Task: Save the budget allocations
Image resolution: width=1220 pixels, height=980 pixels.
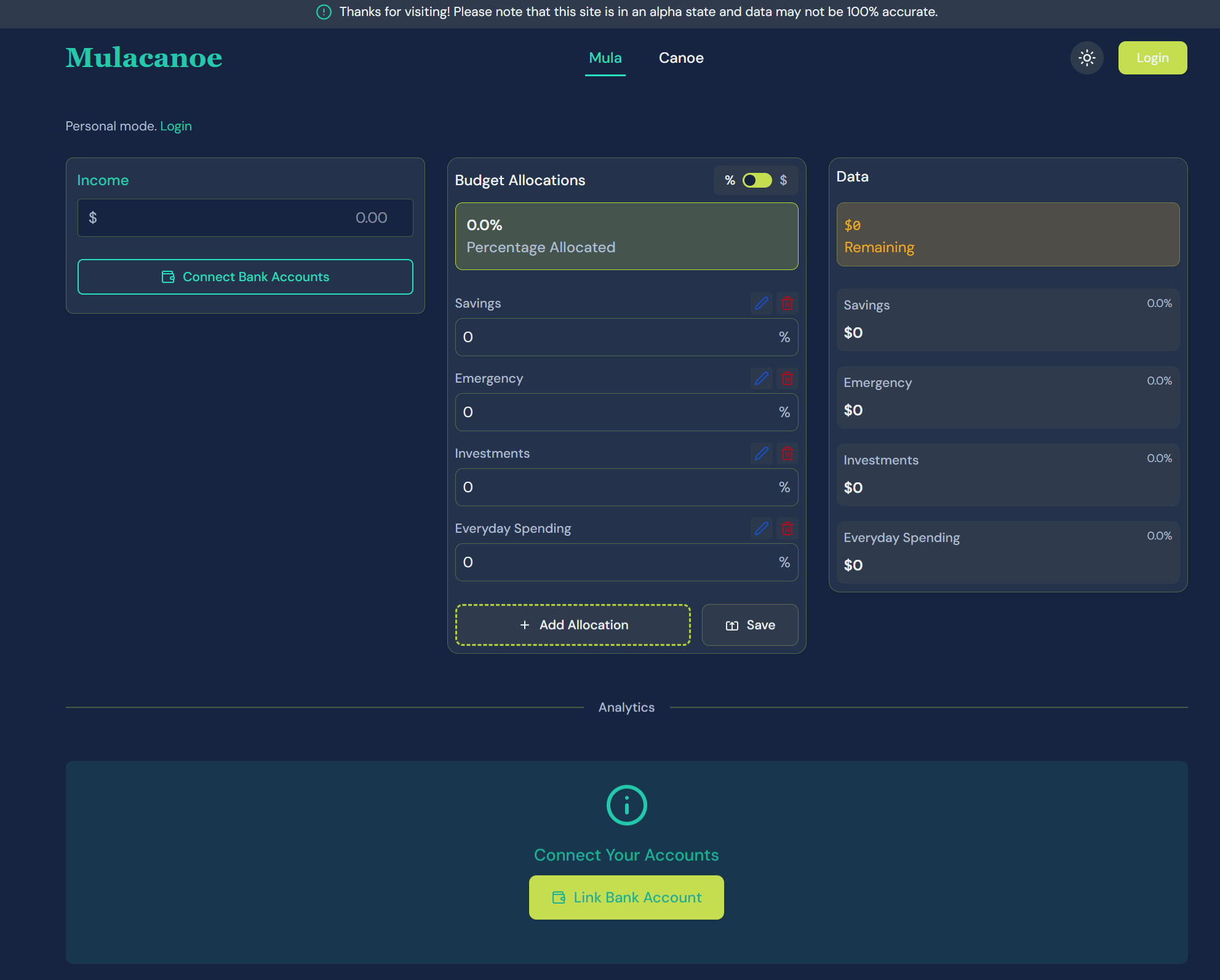Action: (x=750, y=625)
